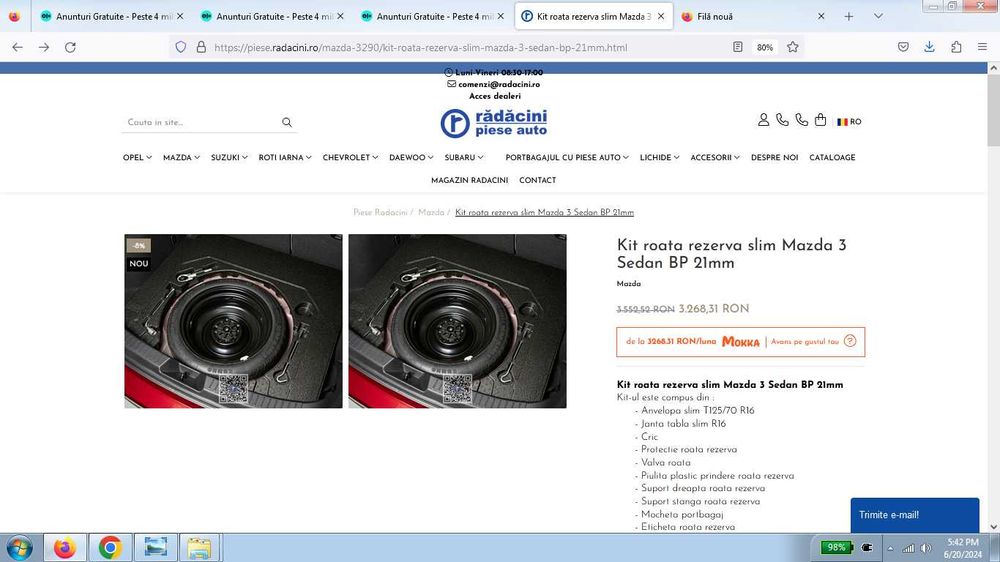Open the Firefox hamburger menu
The image size is (1000, 562).
click(x=982, y=47)
